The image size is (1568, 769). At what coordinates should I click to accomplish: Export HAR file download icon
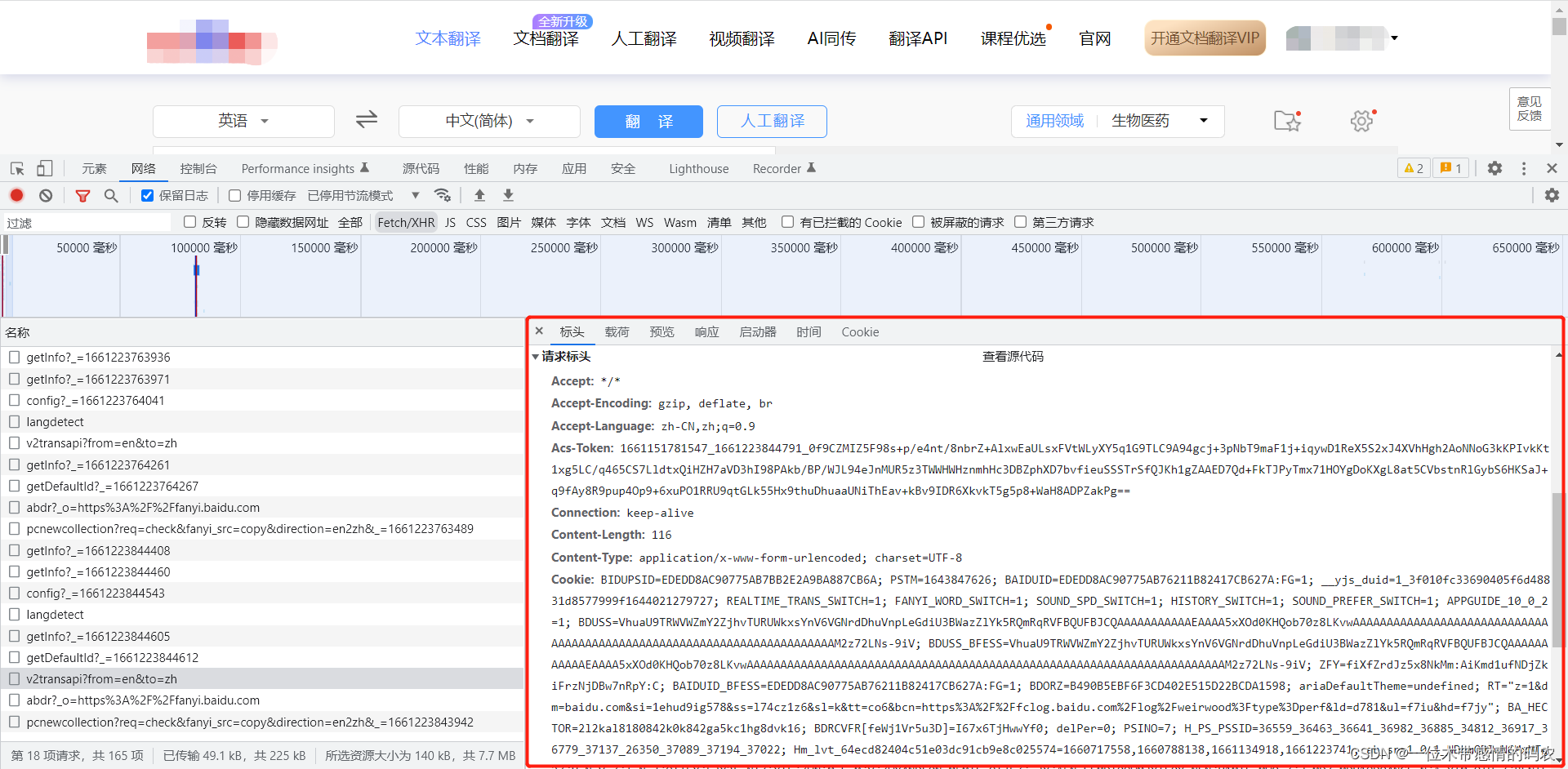508,195
